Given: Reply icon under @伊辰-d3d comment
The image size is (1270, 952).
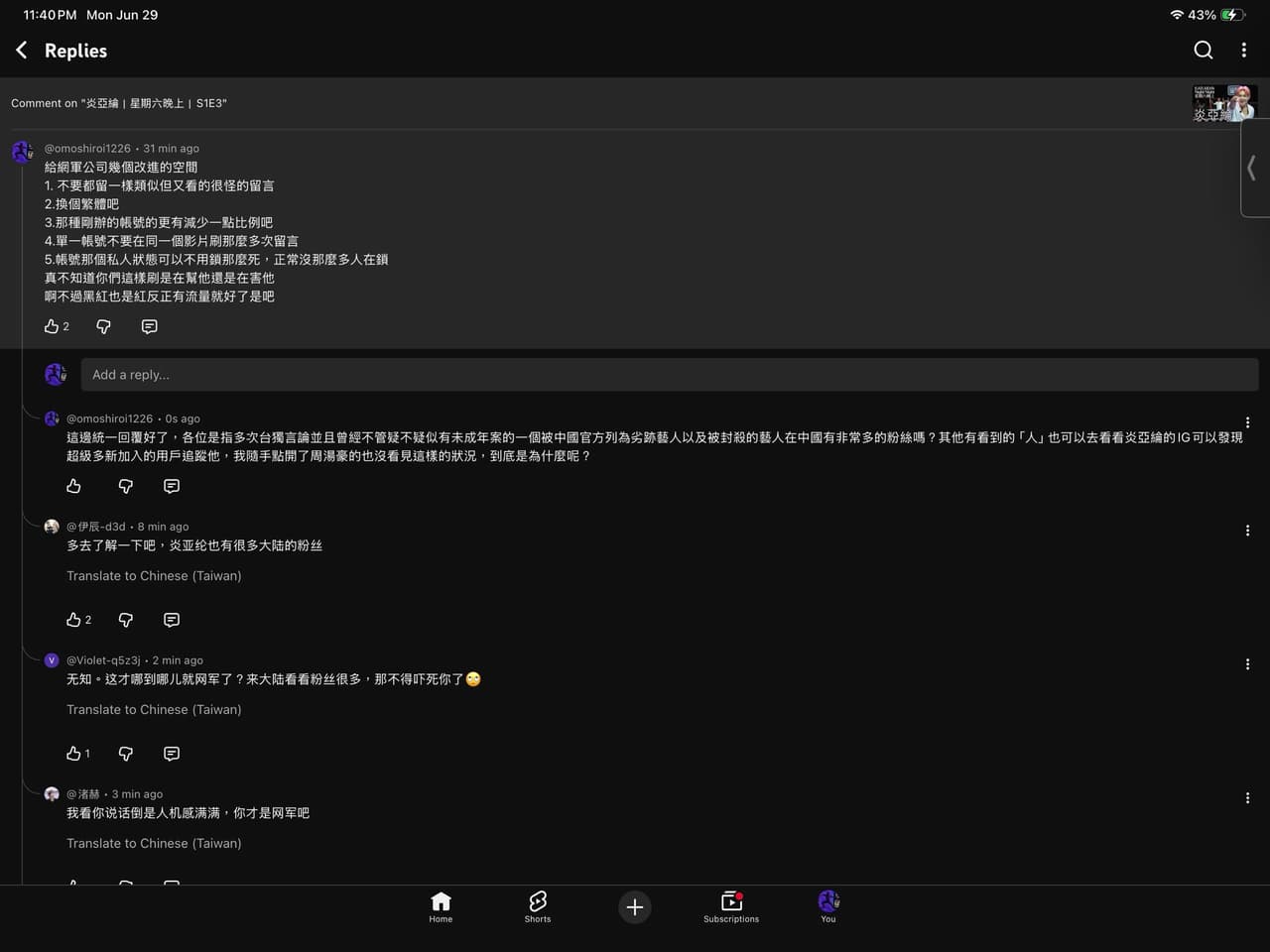Looking at the screenshot, I should [x=171, y=620].
